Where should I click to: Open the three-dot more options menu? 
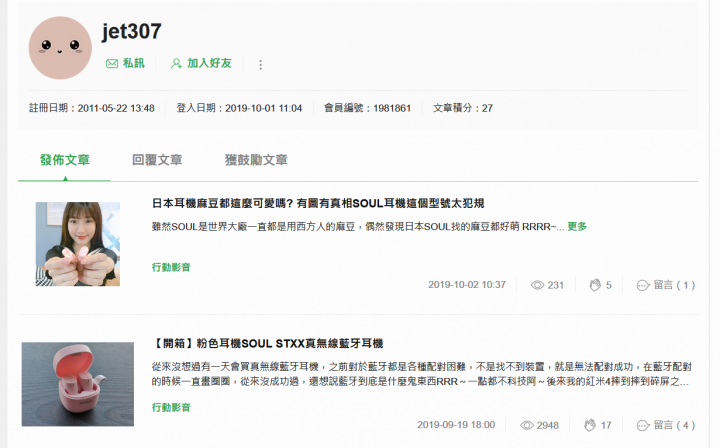coord(260,65)
